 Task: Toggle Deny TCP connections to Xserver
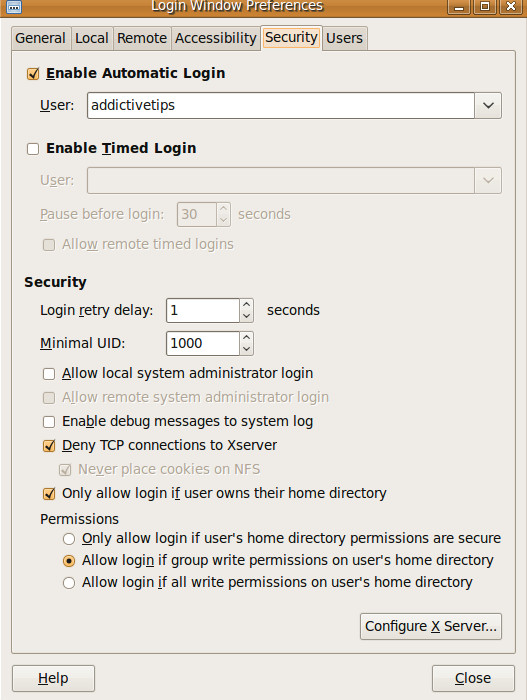pyautogui.click(x=49, y=446)
